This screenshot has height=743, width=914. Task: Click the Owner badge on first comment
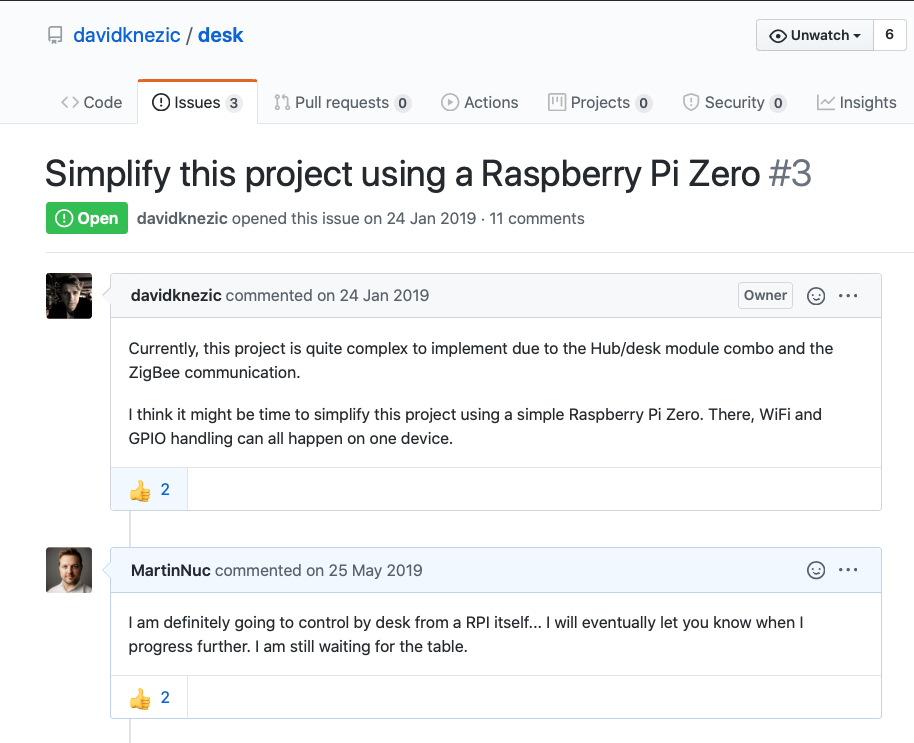[765, 295]
